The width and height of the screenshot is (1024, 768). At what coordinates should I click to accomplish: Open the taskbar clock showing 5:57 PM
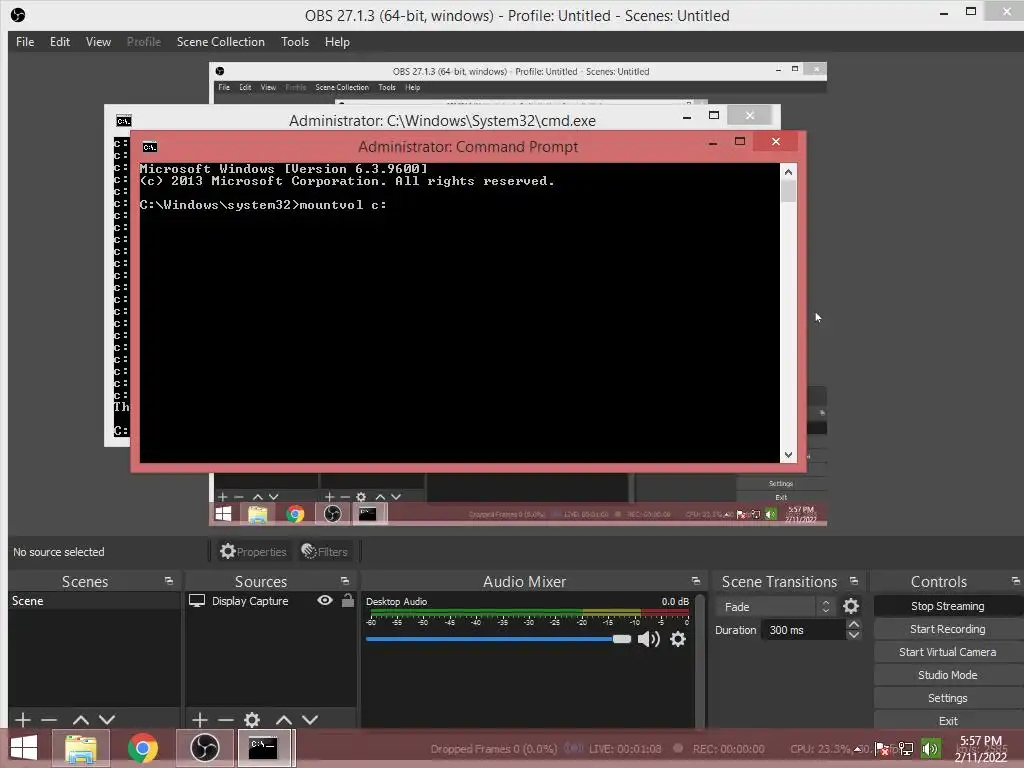tap(980, 749)
